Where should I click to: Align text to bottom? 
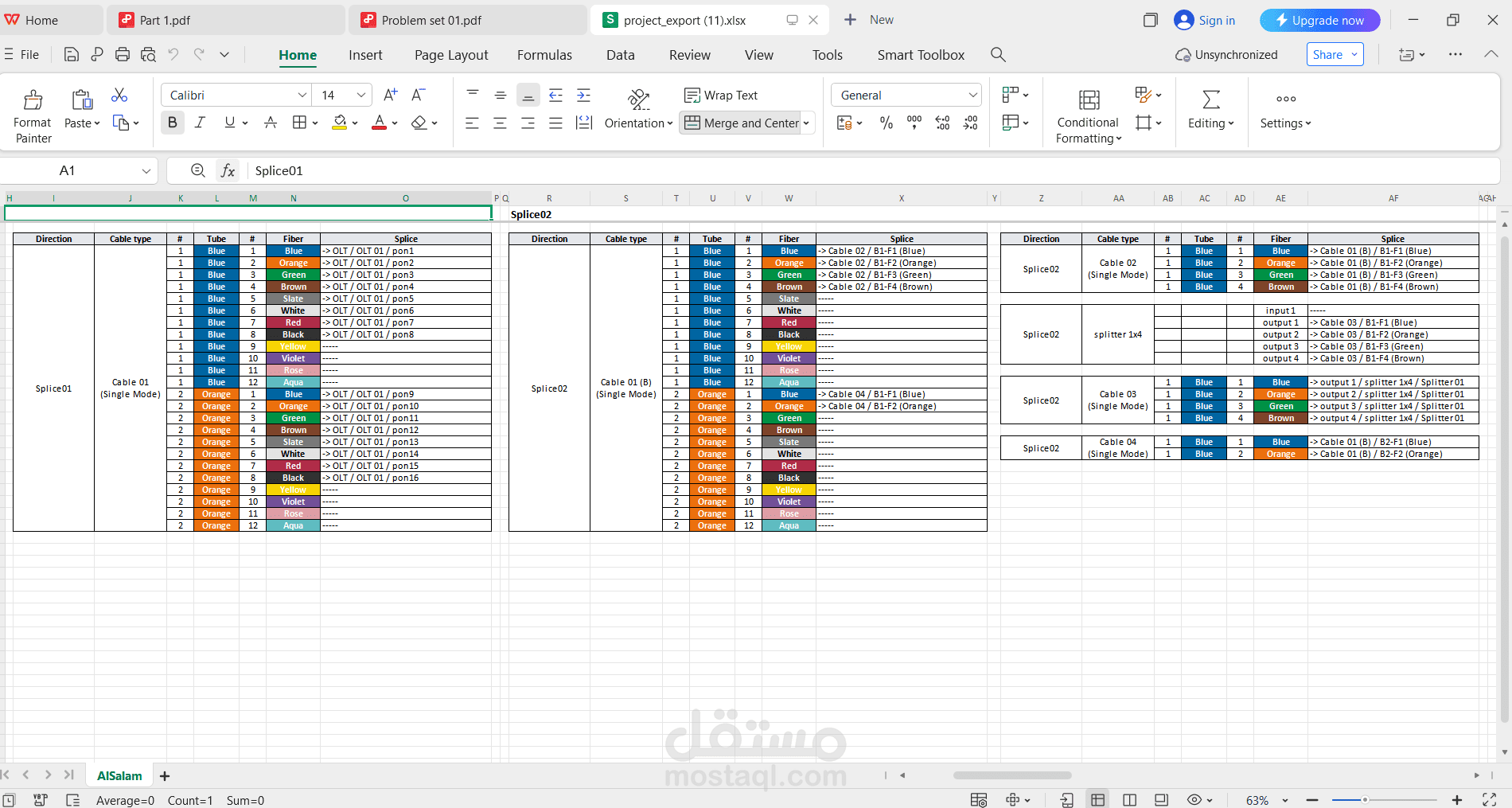point(528,95)
